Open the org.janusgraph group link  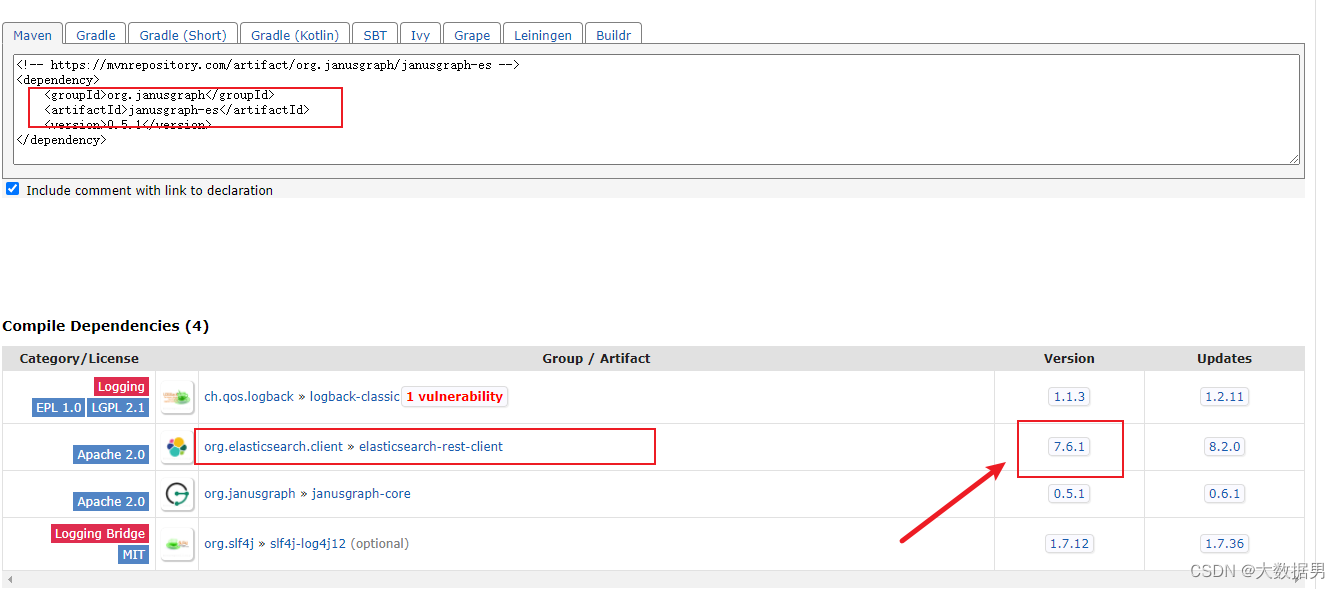pyautogui.click(x=250, y=494)
